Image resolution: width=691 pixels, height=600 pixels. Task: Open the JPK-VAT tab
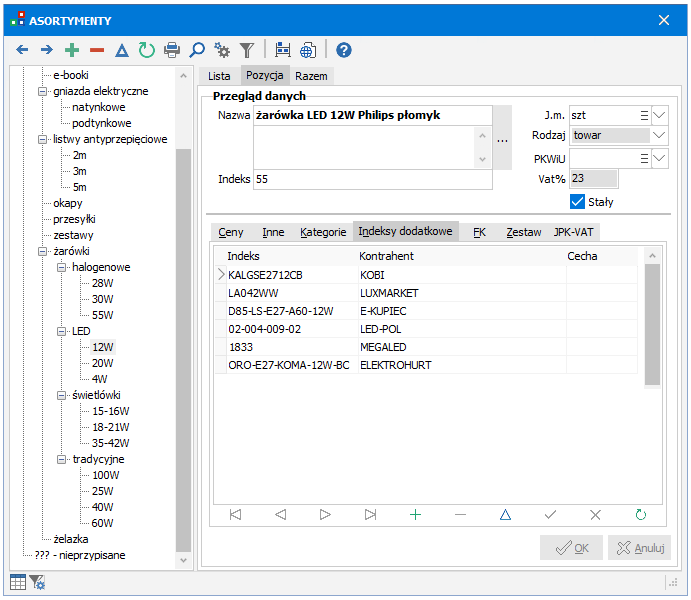[573, 232]
